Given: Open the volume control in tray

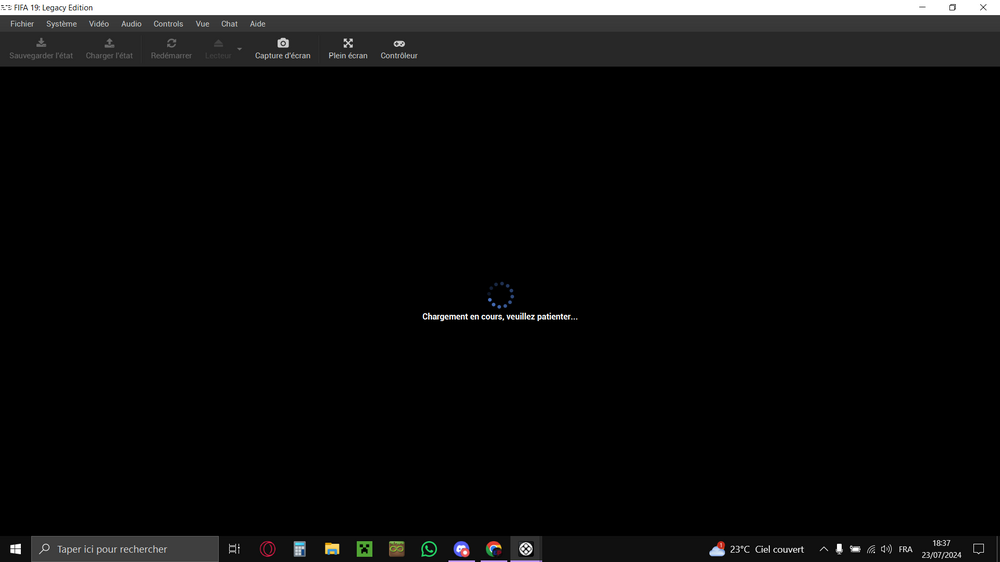Looking at the screenshot, I should click(886, 549).
